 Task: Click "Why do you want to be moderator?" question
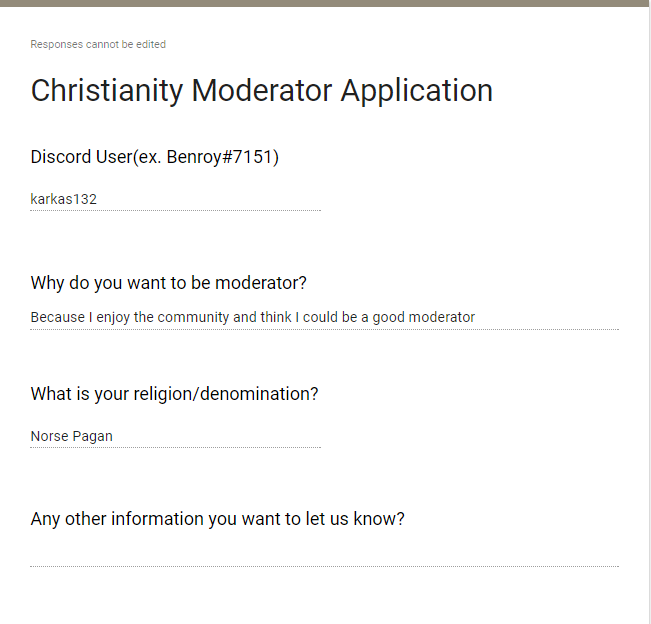(169, 283)
